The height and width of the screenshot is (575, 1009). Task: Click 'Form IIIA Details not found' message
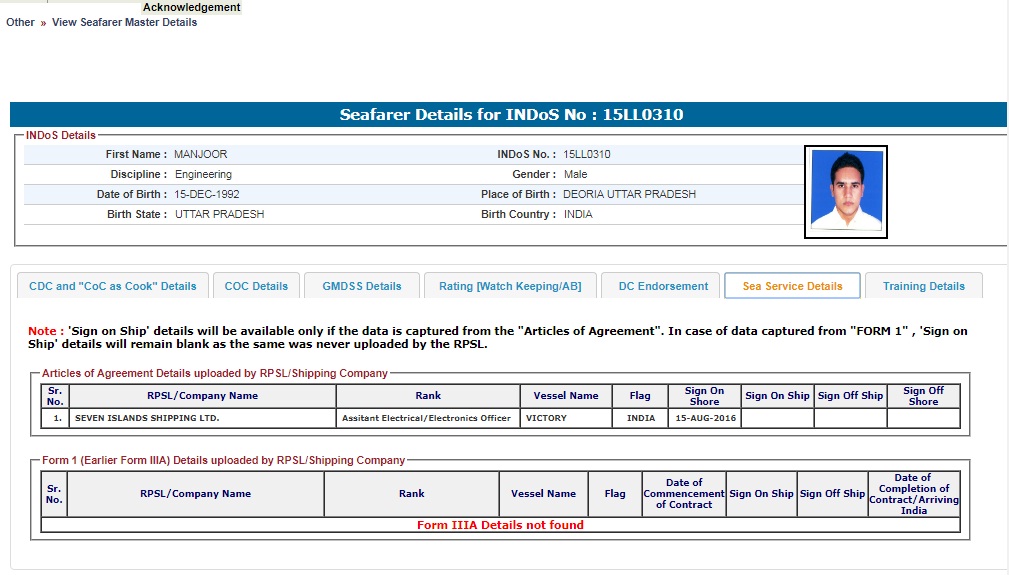pyautogui.click(x=500, y=525)
